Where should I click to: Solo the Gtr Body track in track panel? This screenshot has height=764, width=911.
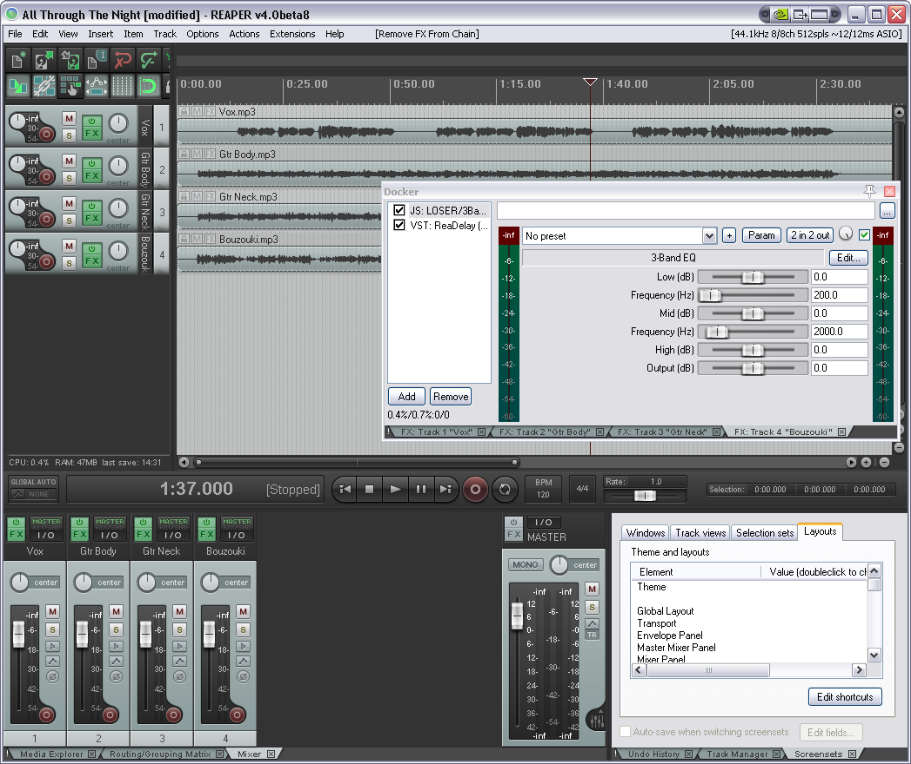click(69, 178)
